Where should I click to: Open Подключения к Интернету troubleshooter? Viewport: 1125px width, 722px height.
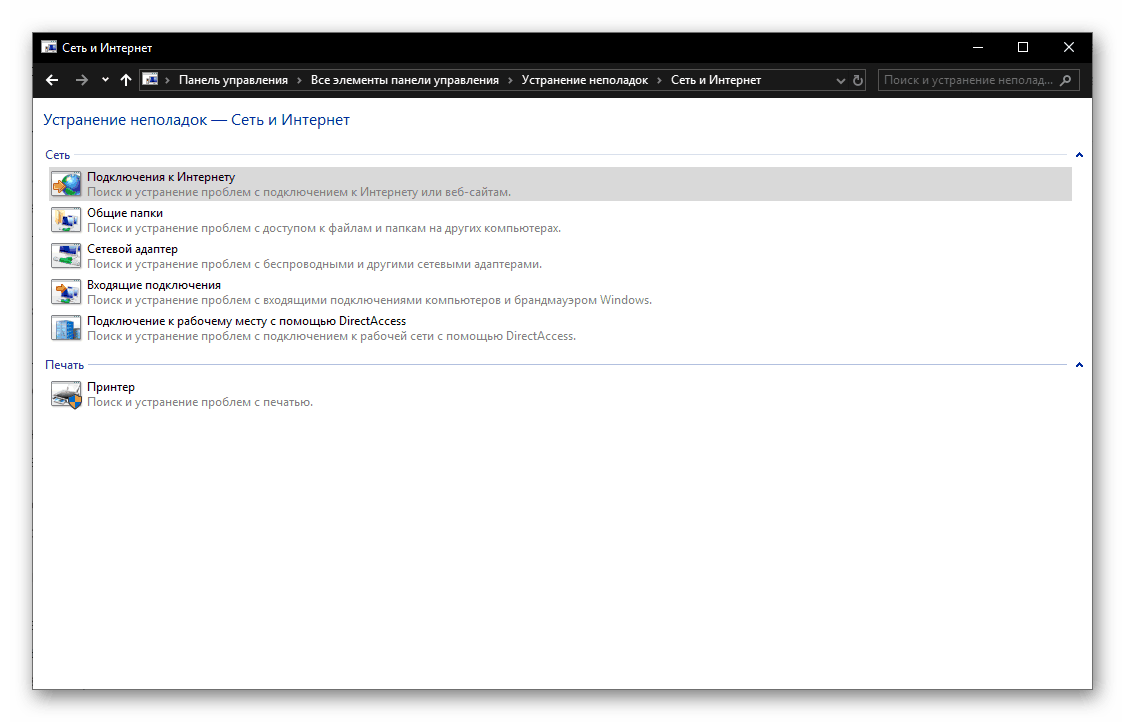[161, 177]
